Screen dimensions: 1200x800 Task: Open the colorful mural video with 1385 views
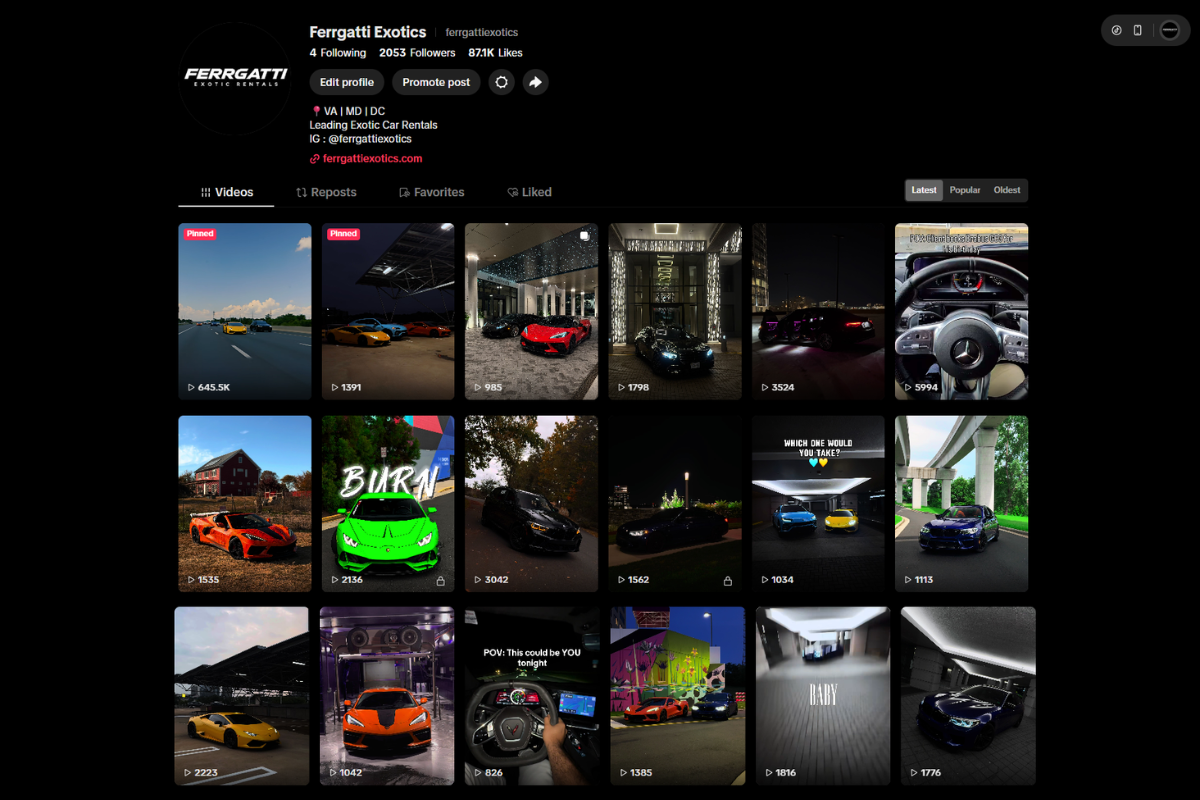click(x=678, y=696)
